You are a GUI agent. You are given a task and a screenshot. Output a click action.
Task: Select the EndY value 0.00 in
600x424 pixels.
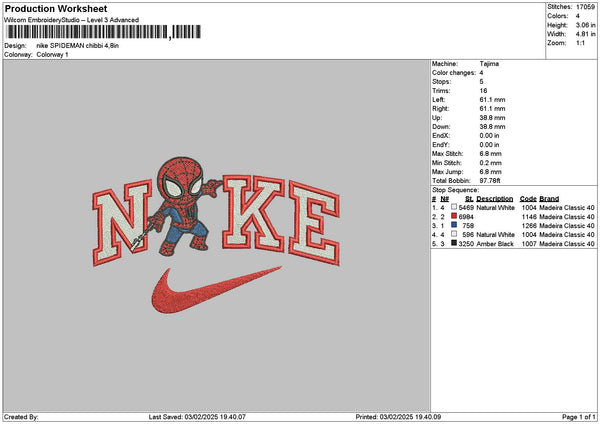(x=489, y=145)
